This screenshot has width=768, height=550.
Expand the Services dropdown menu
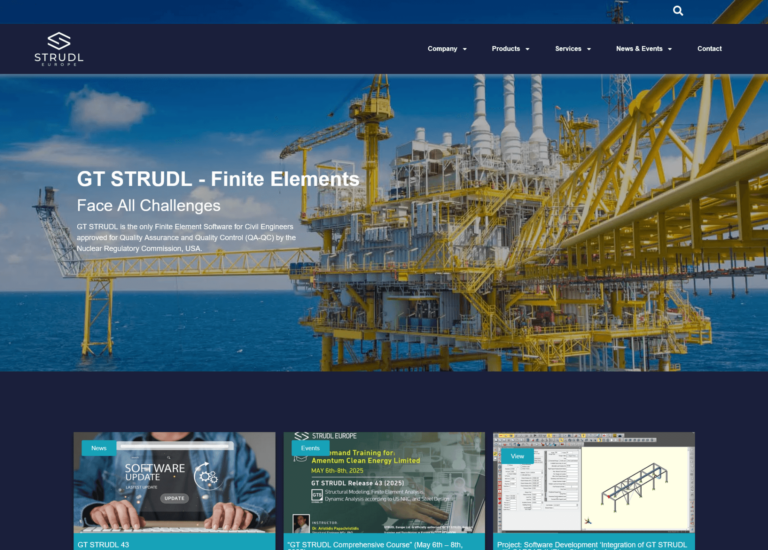(572, 49)
